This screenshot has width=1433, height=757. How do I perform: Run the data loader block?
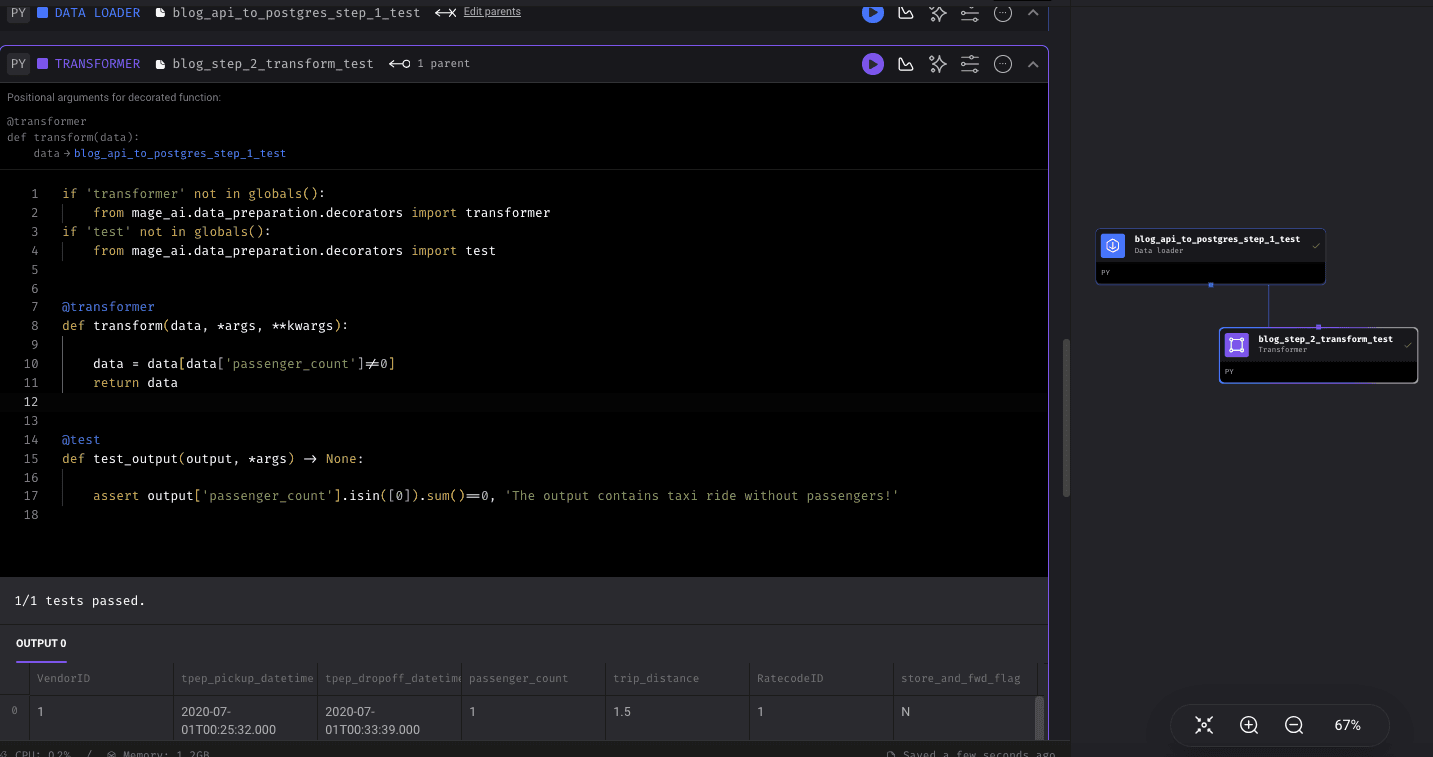tap(873, 12)
